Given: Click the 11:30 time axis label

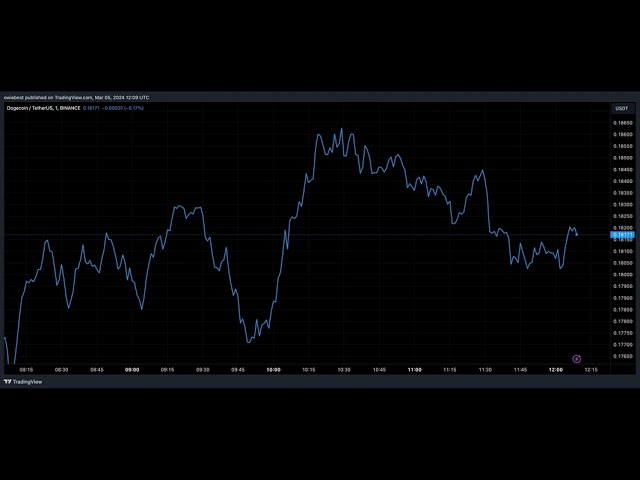Looking at the screenshot, I should [484, 370].
